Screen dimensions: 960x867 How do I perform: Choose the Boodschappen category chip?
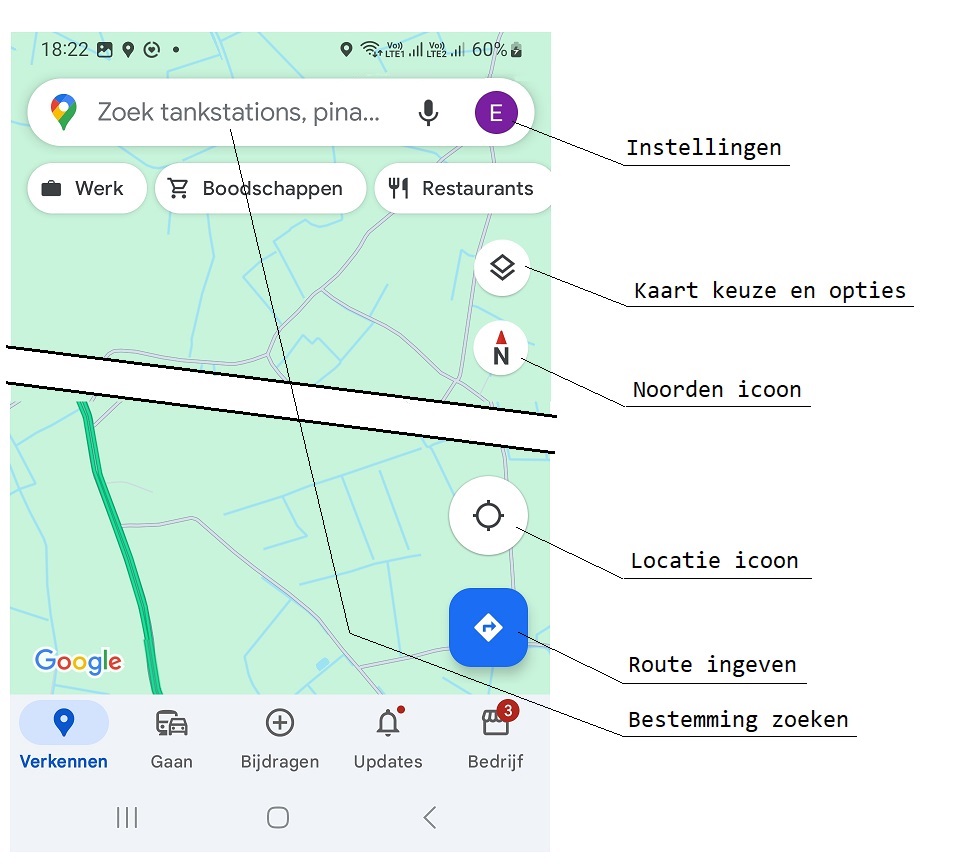coord(260,188)
